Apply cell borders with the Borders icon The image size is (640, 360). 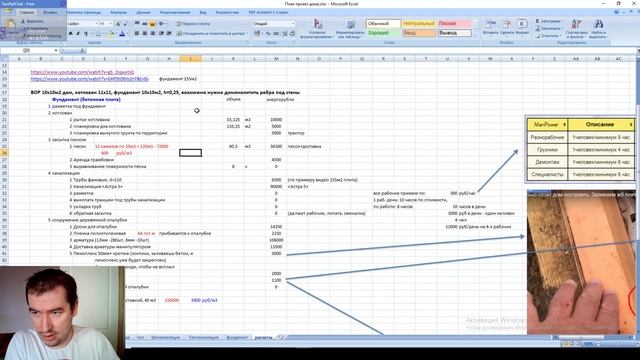(99, 33)
